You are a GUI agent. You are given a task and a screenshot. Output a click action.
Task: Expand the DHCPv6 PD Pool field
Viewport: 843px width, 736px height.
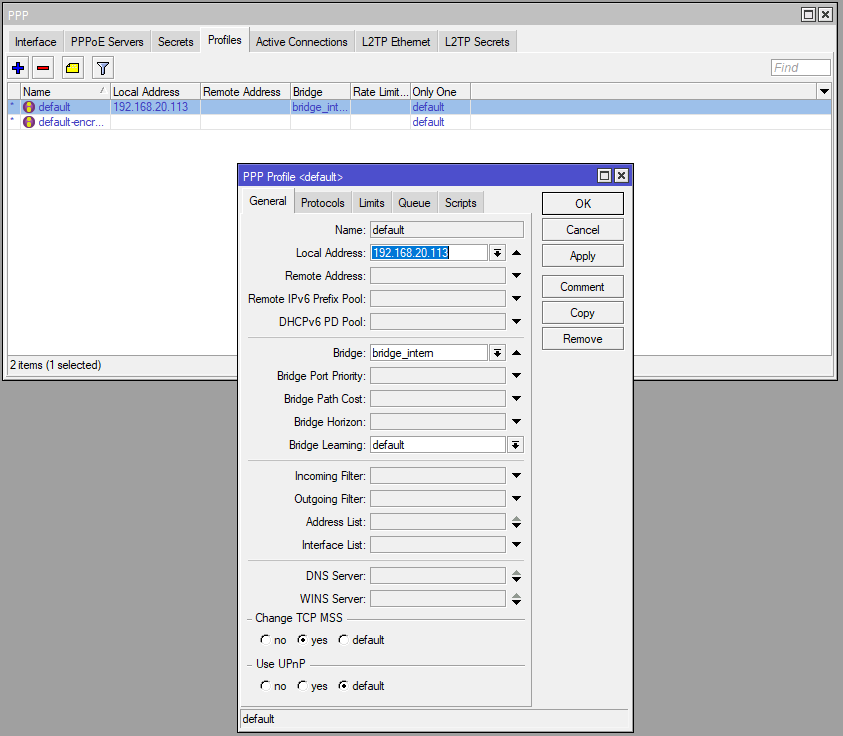click(516, 322)
